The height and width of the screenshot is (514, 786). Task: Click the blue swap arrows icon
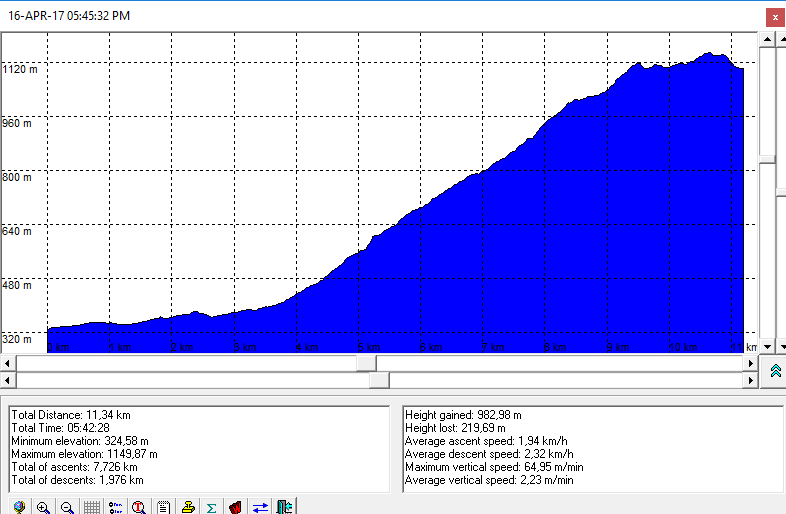click(x=260, y=507)
